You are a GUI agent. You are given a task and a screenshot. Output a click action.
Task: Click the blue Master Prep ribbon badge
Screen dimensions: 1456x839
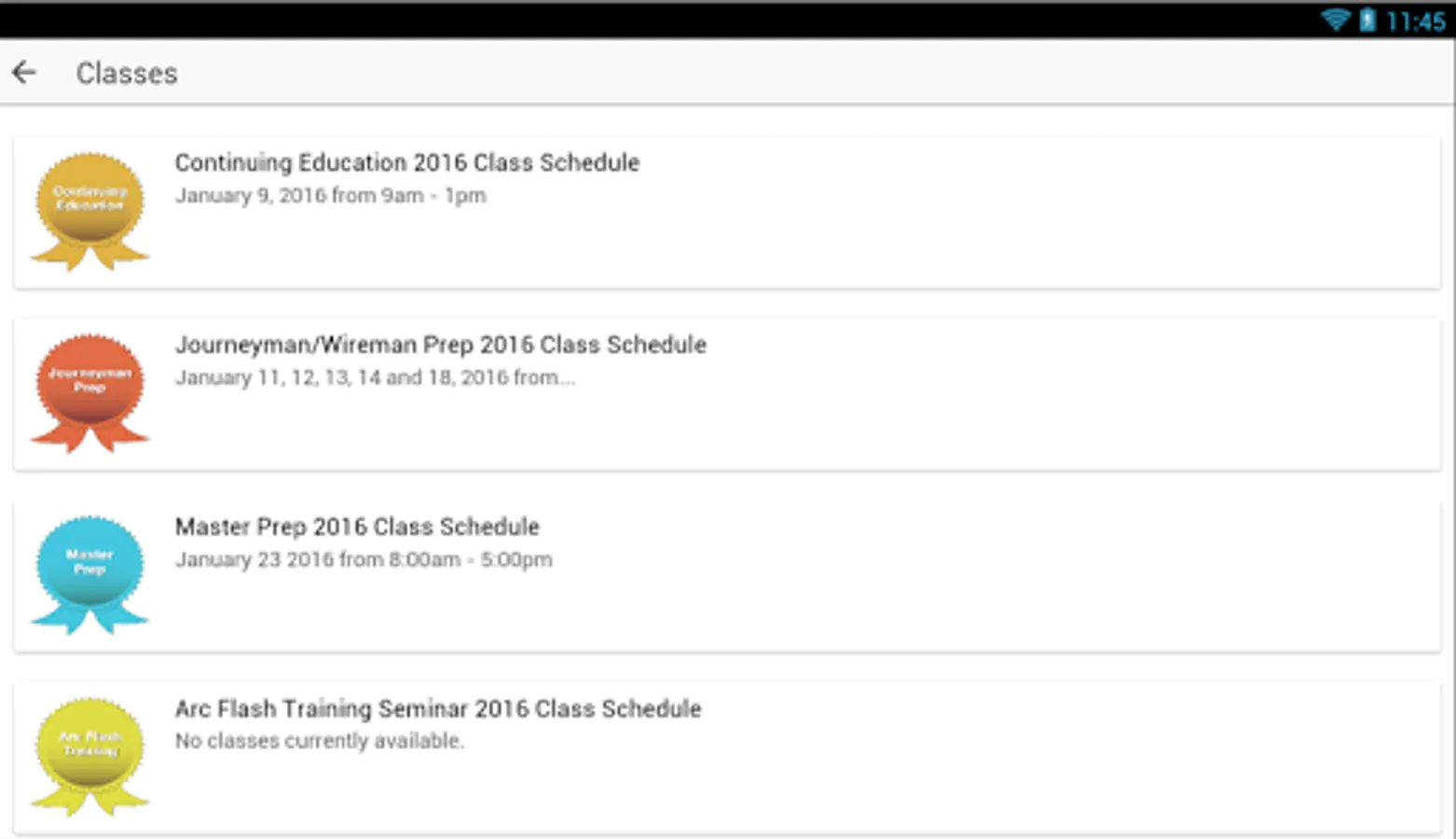pyautogui.click(x=89, y=575)
